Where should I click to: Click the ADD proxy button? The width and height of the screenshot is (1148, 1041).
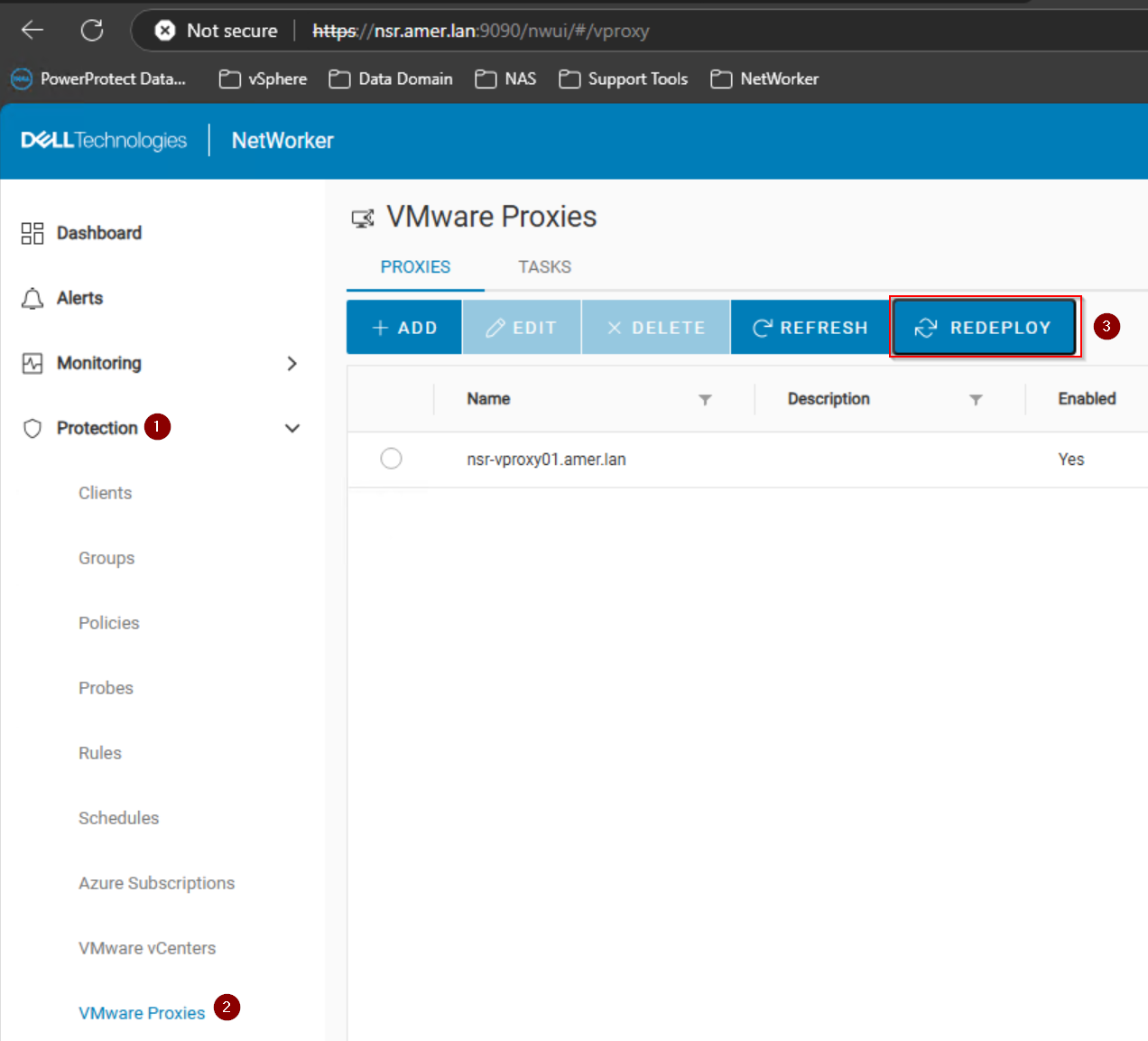[x=404, y=328]
